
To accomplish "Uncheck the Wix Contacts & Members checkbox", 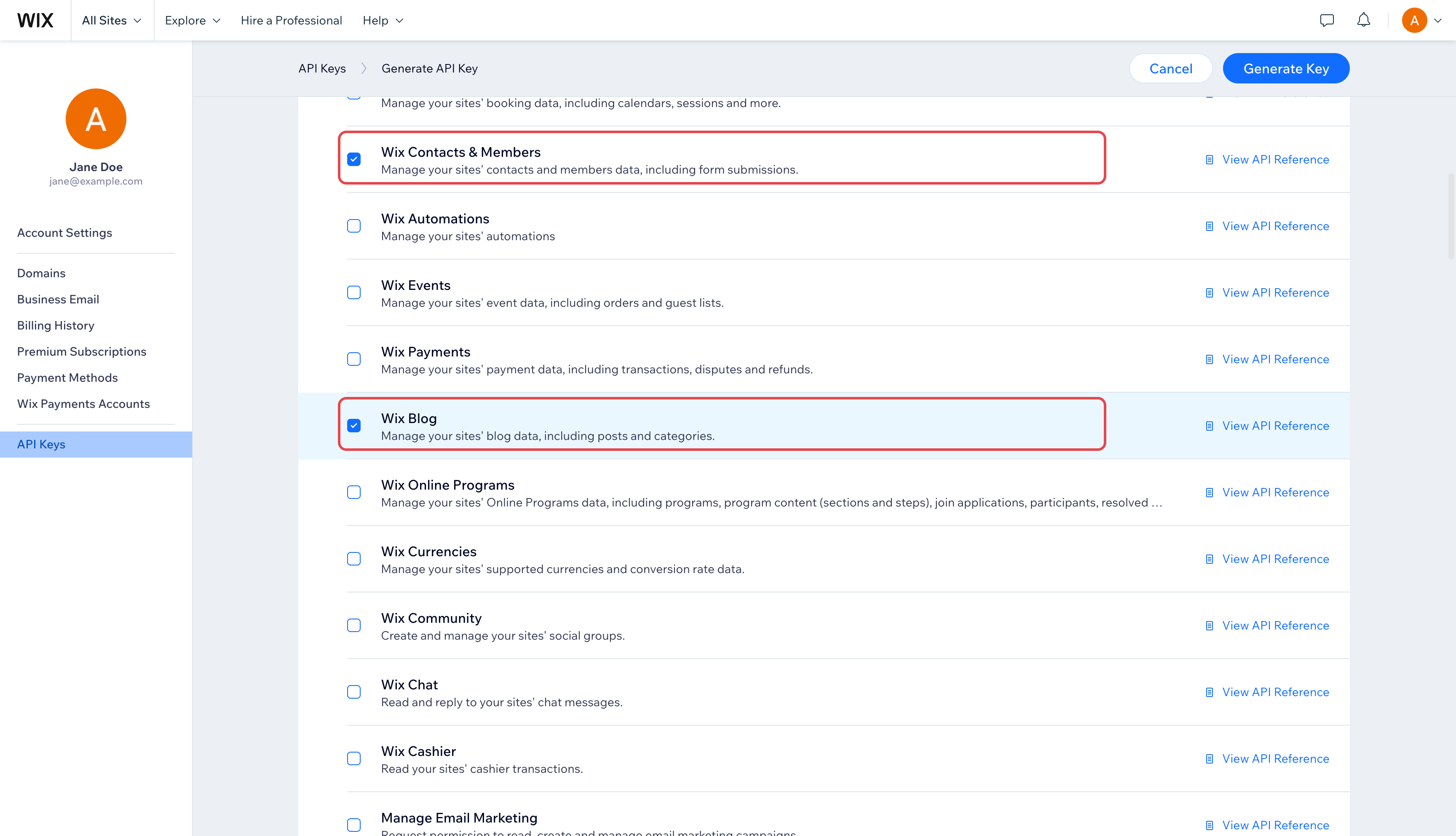I will click(x=354, y=160).
